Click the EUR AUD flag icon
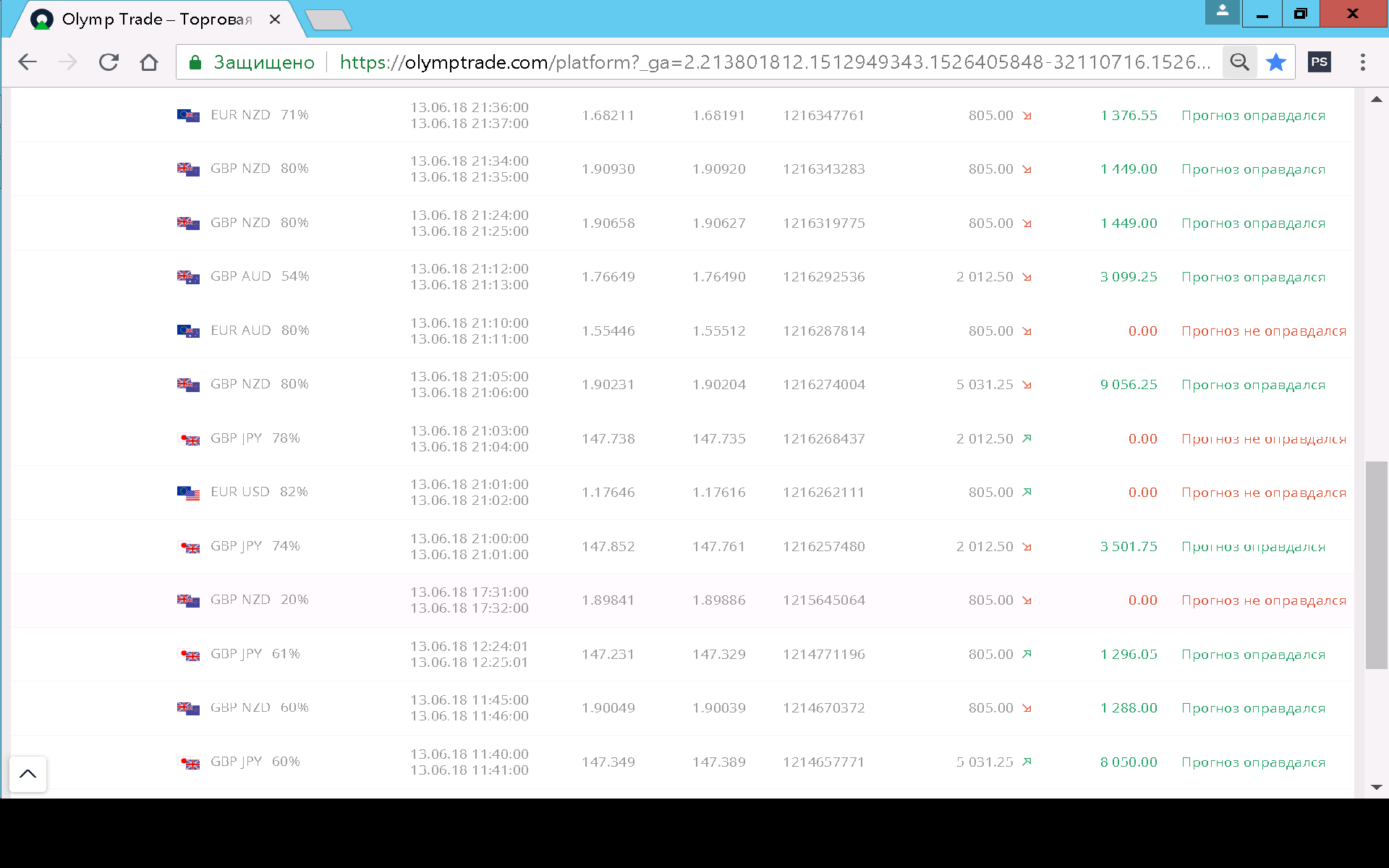Screen dimensions: 1389x868 pyautogui.click(x=188, y=331)
